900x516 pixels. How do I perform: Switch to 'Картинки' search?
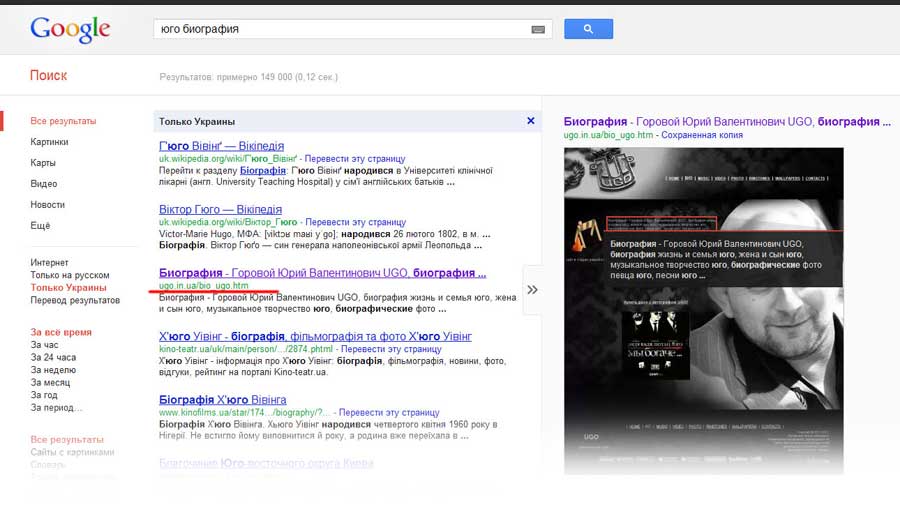click(49, 142)
